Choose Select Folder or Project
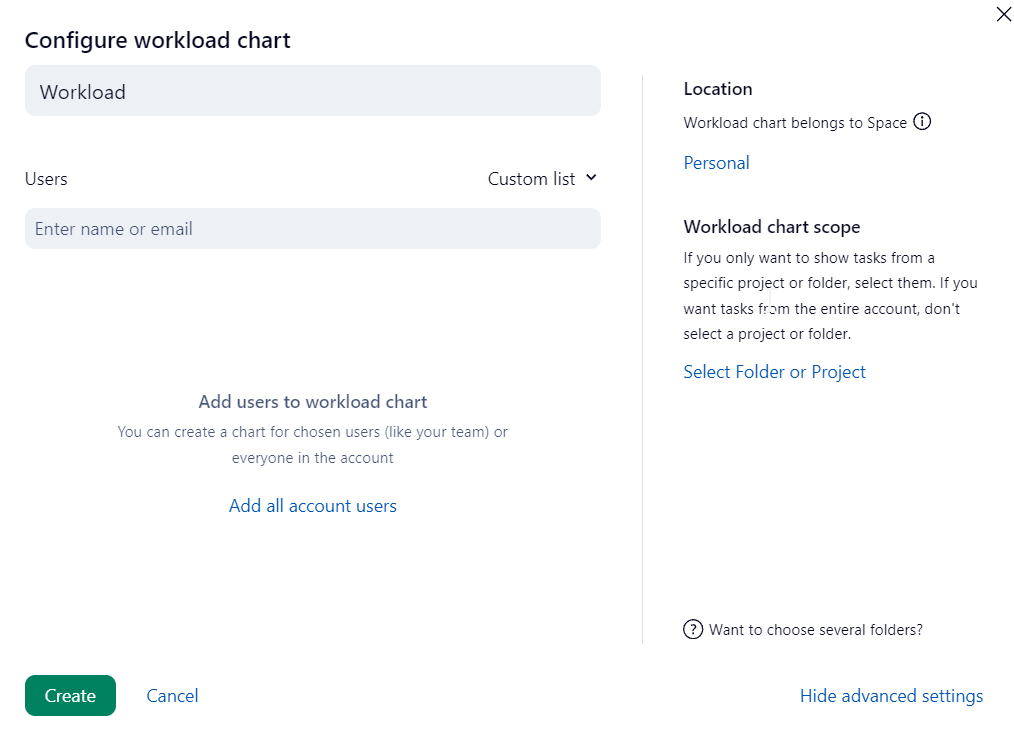The height and width of the screenshot is (733, 1014). [774, 372]
